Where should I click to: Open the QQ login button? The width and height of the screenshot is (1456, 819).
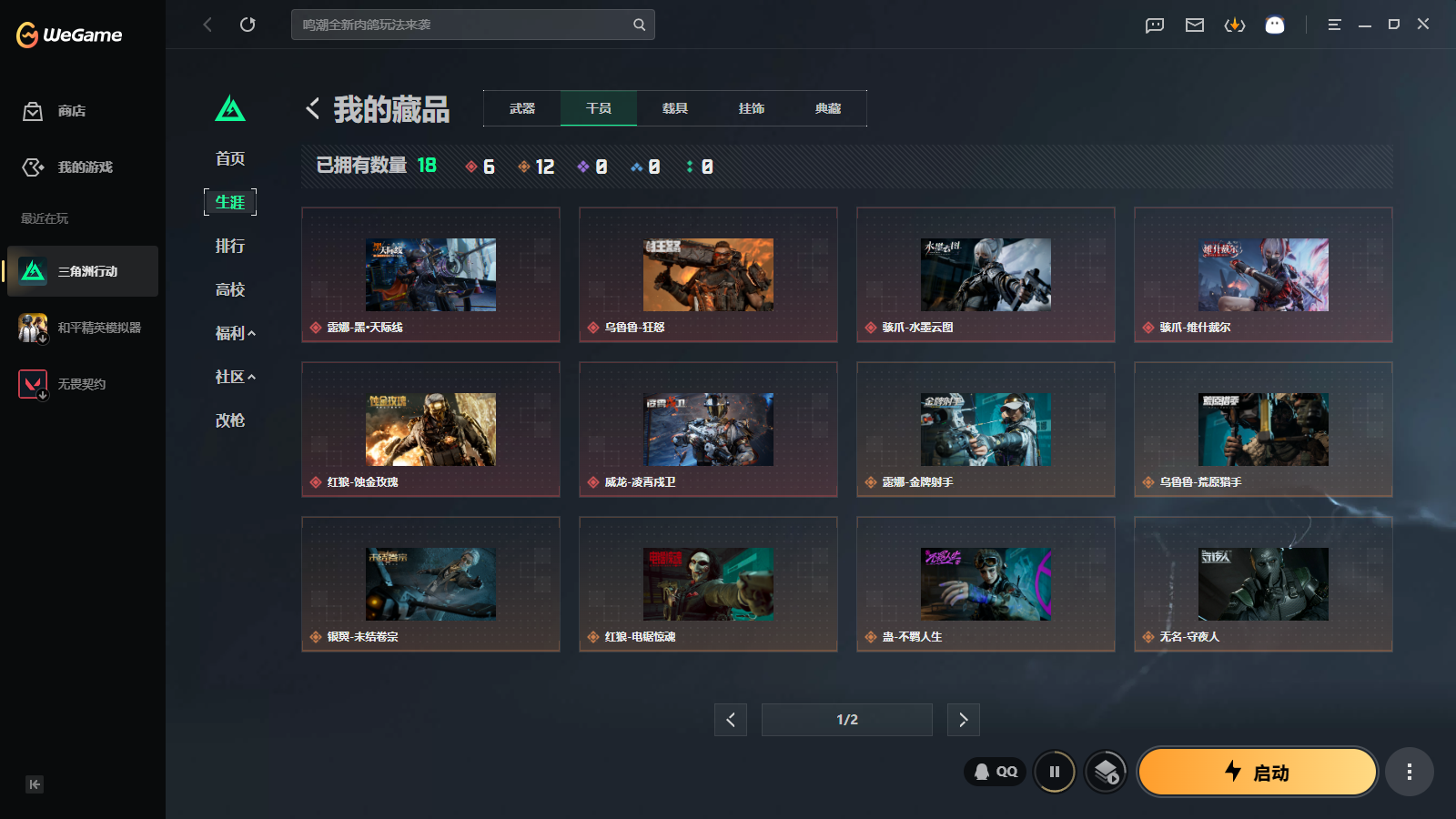point(995,772)
